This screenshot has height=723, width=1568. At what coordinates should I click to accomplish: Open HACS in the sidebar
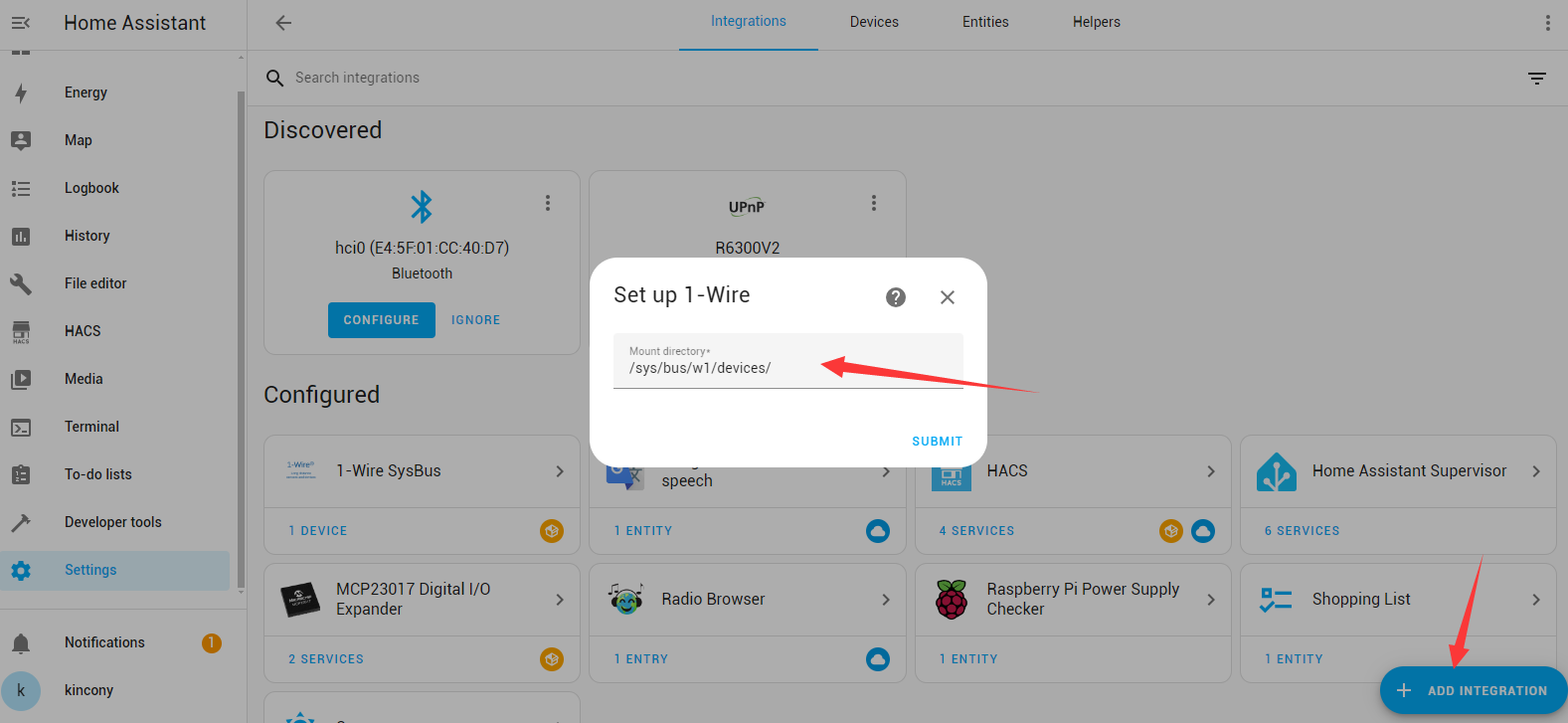83,331
